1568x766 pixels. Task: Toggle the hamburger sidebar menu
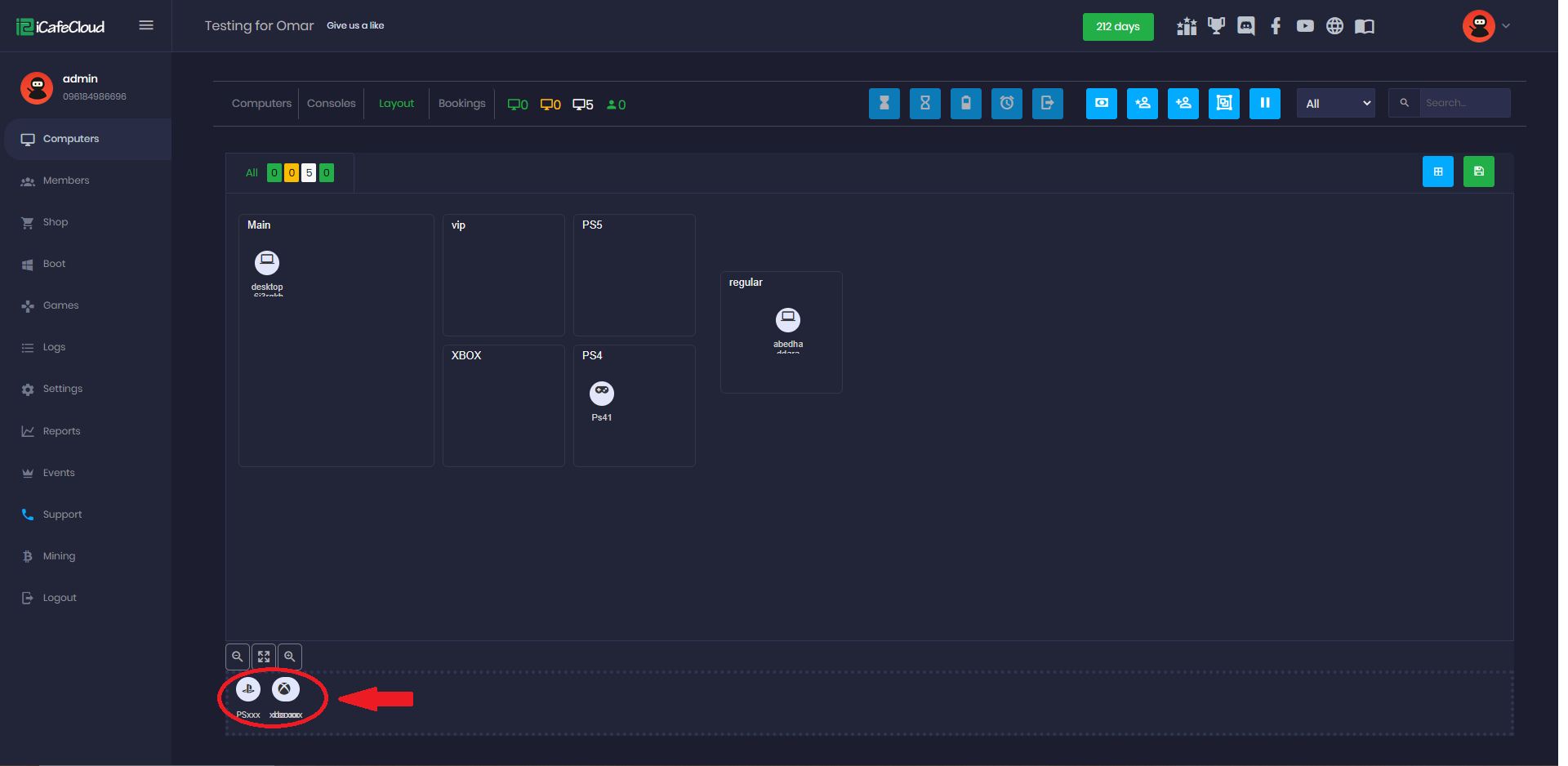tap(146, 25)
